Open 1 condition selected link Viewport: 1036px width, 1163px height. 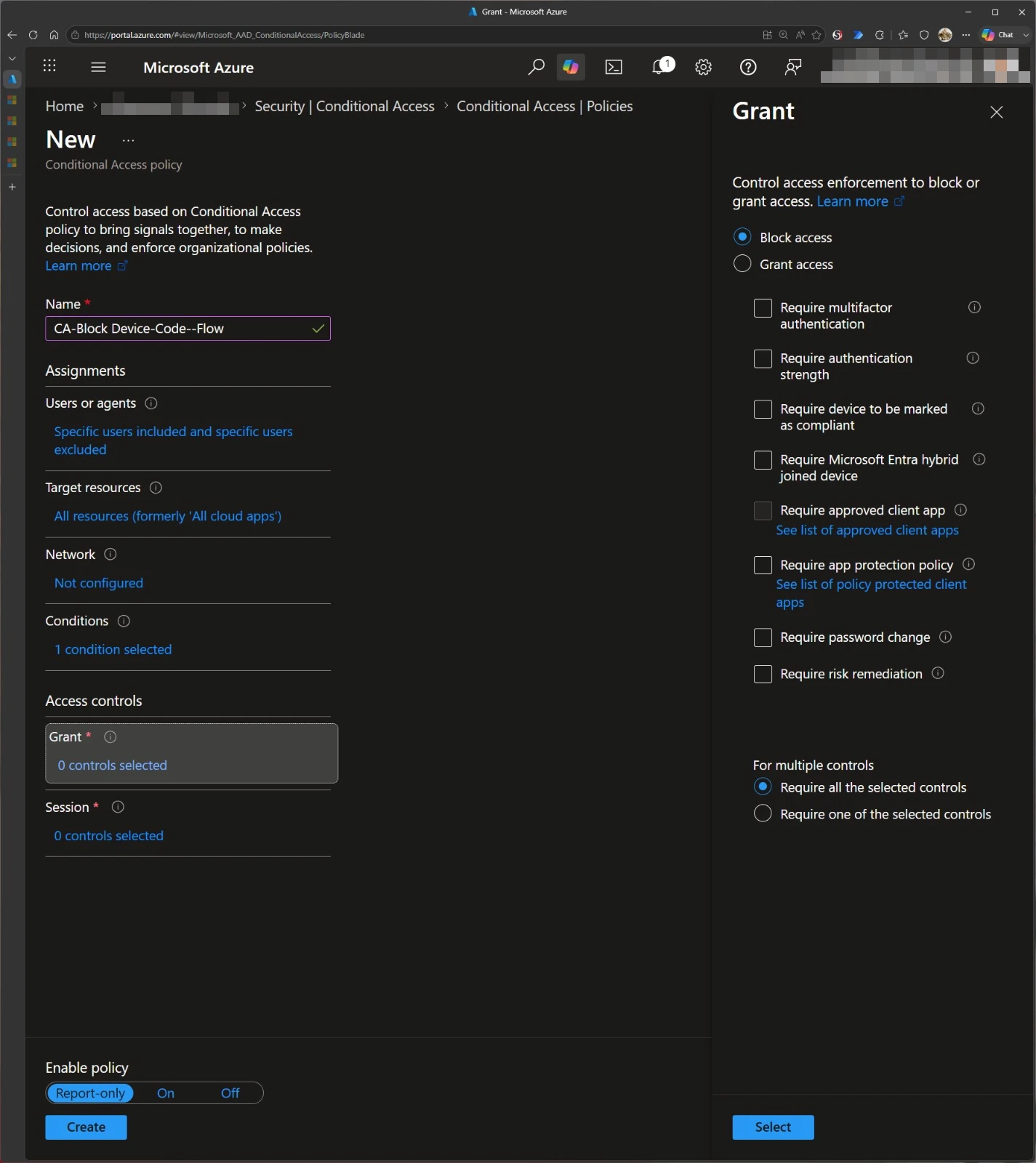113,650
